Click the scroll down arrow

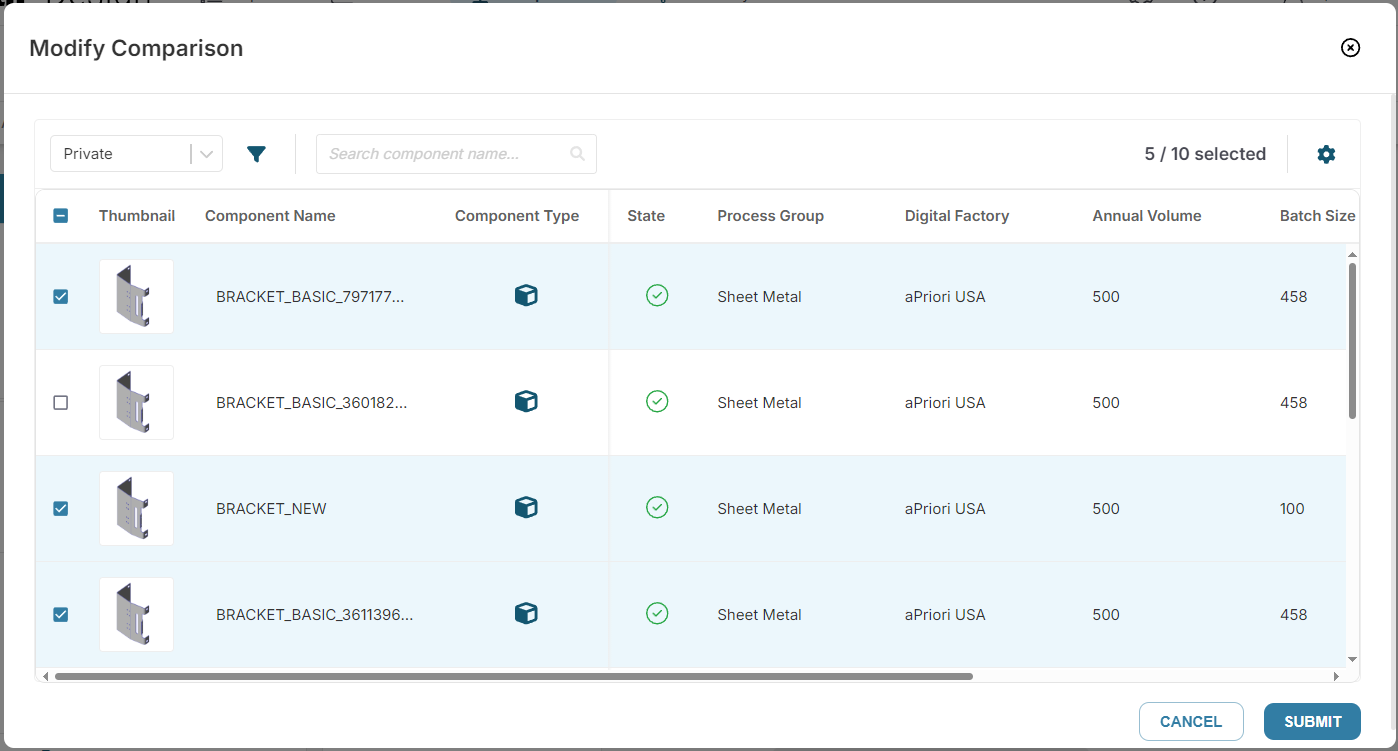pos(1352,659)
